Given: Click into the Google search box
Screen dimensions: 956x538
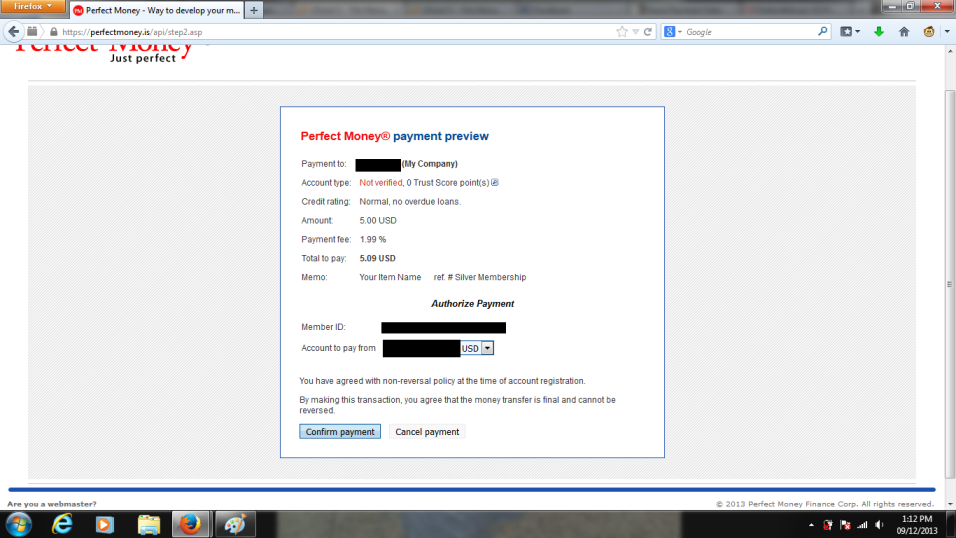Looking at the screenshot, I should point(750,32).
